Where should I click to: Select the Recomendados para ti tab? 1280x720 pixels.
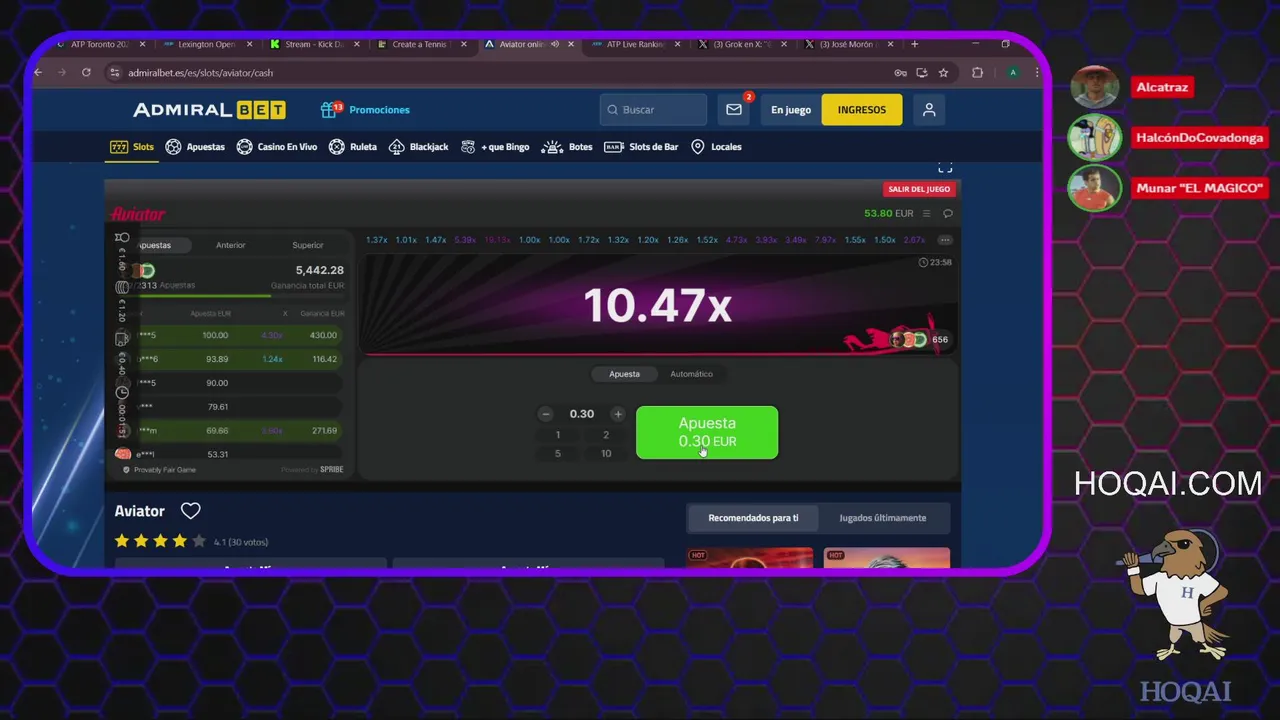753,518
